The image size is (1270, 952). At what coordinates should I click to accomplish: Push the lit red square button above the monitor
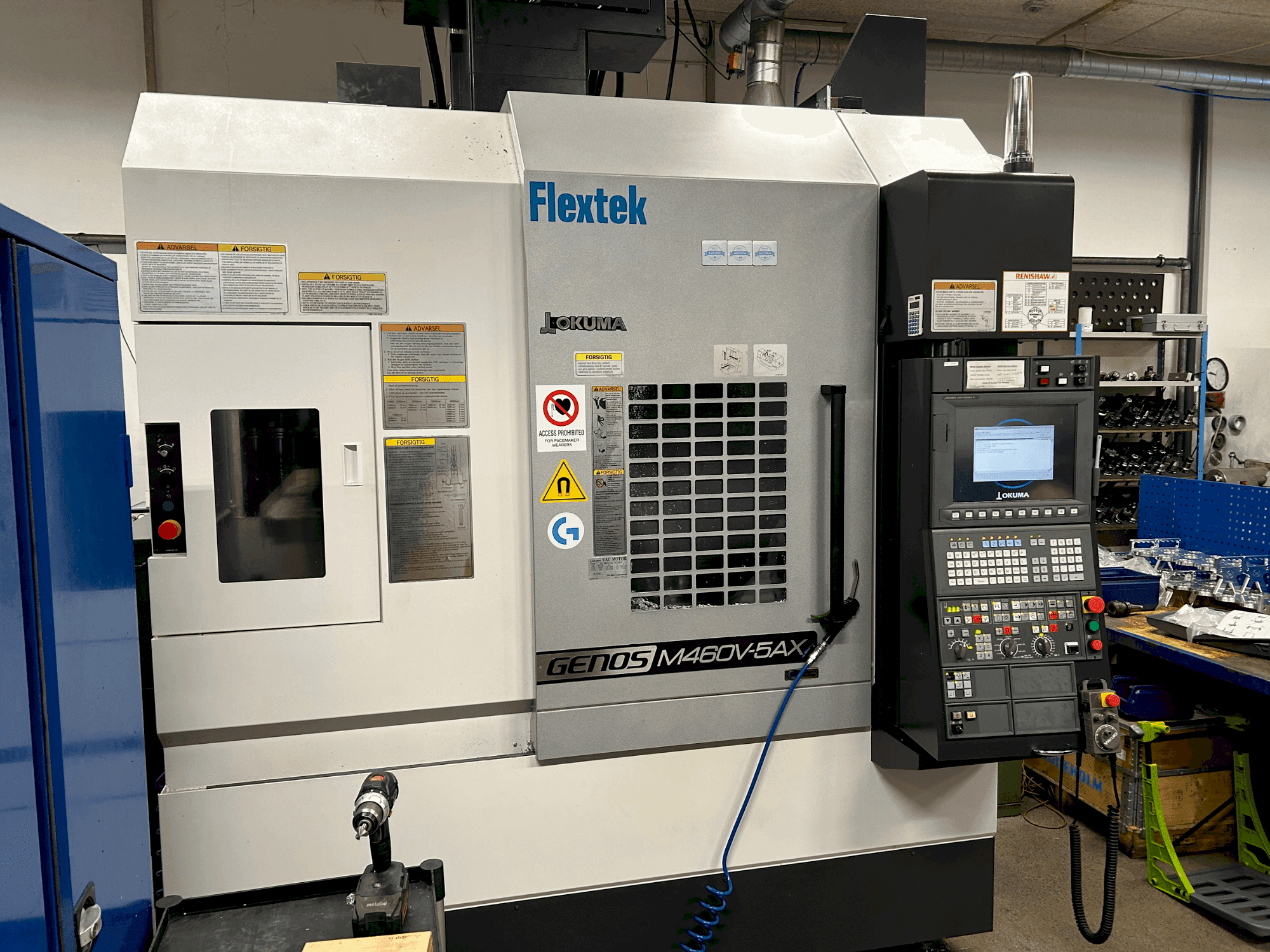point(1044,381)
